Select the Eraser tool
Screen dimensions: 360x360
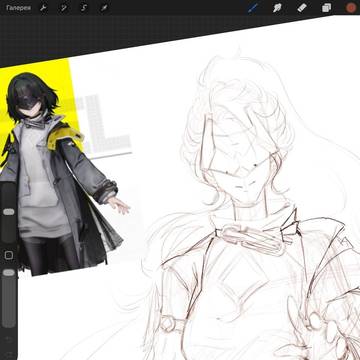pos(302,8)
